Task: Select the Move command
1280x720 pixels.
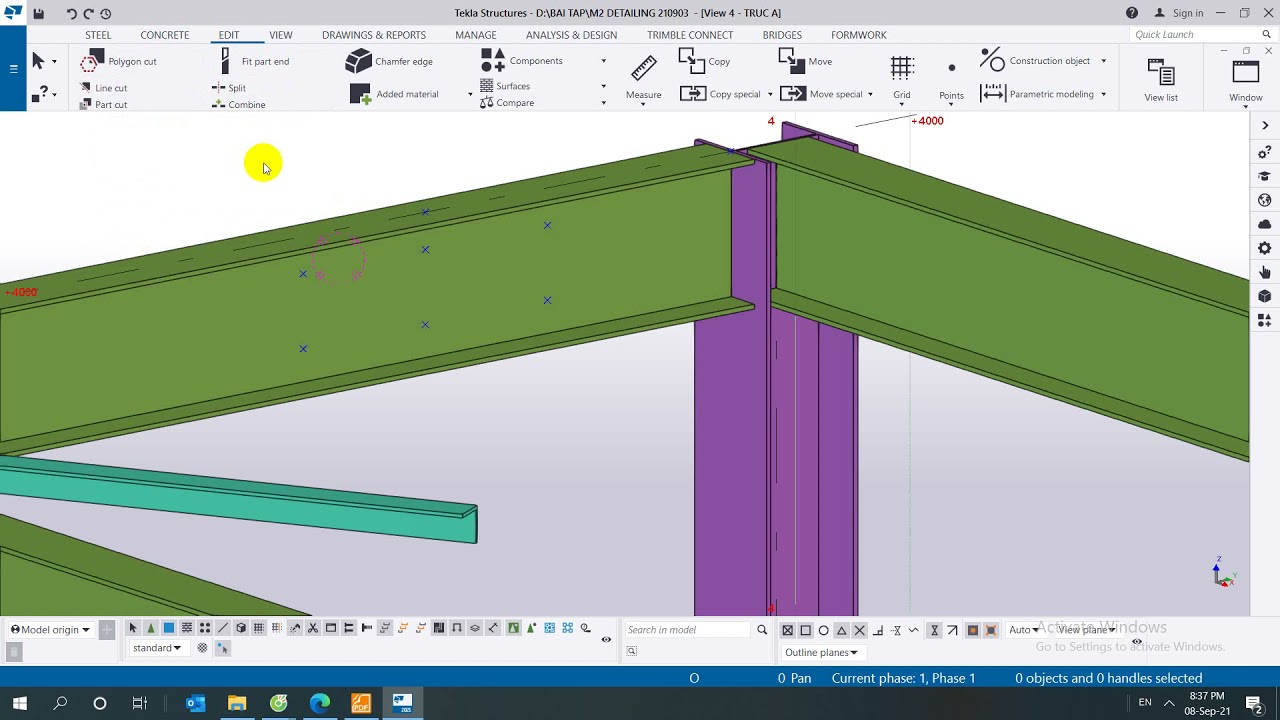Action: pyautogui.click(x=805, y=61)
